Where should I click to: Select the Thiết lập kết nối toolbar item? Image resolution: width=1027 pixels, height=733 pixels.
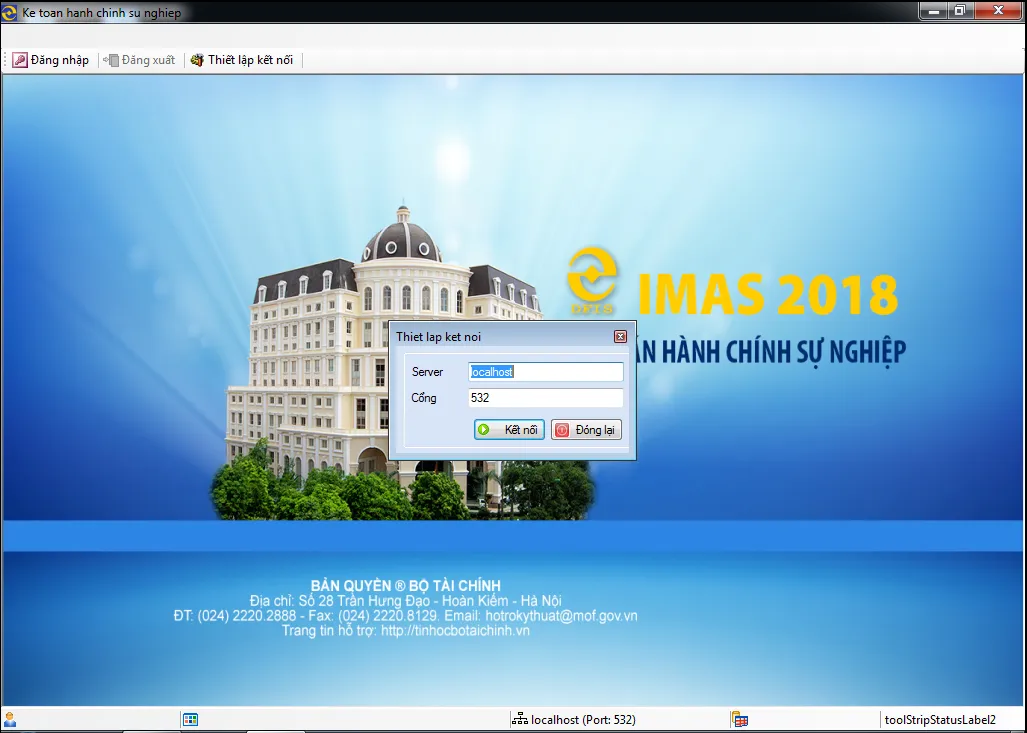coord(242,59)
